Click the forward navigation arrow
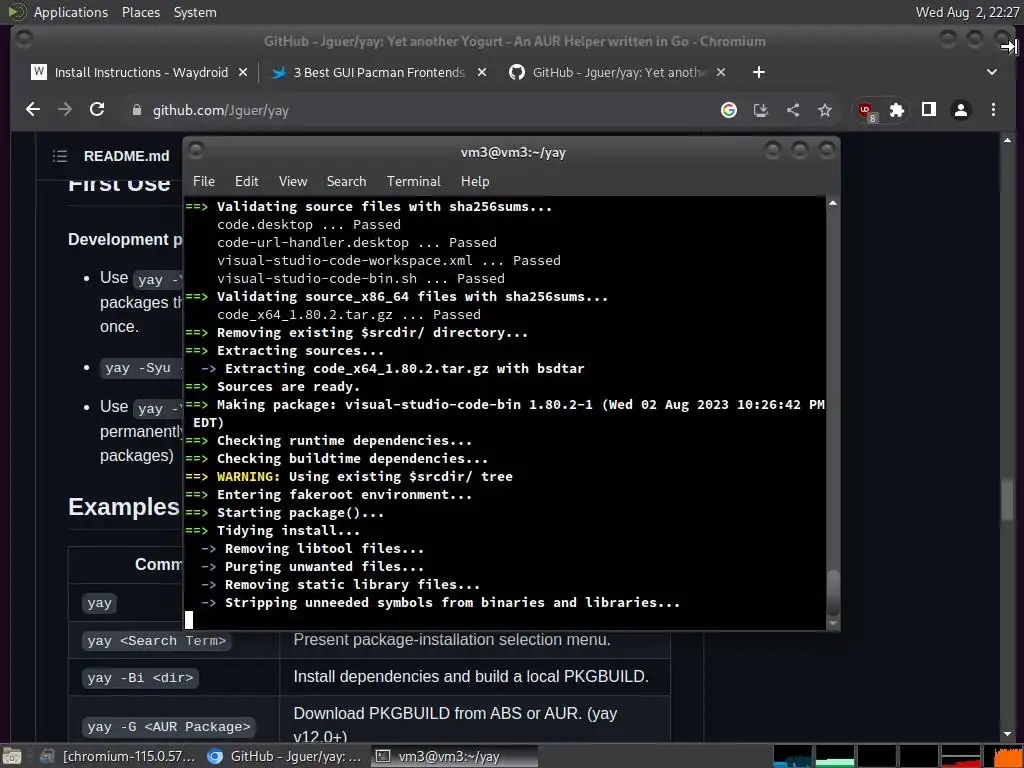 point(65,110)
